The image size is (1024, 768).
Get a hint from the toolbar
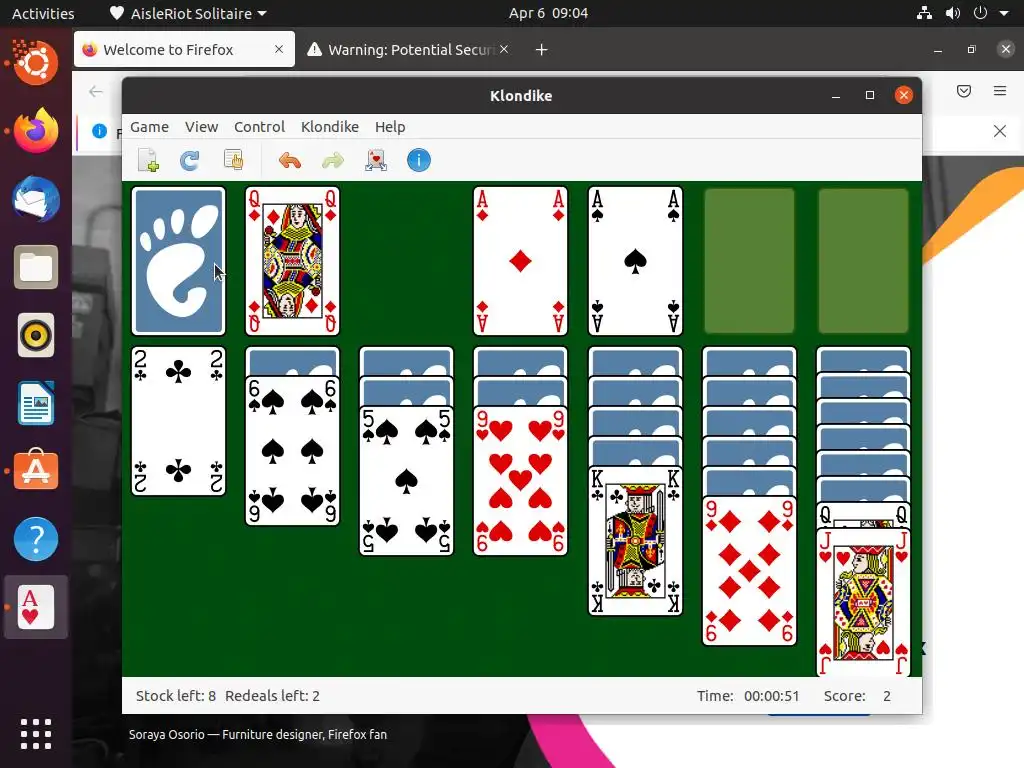click(376, 160)
